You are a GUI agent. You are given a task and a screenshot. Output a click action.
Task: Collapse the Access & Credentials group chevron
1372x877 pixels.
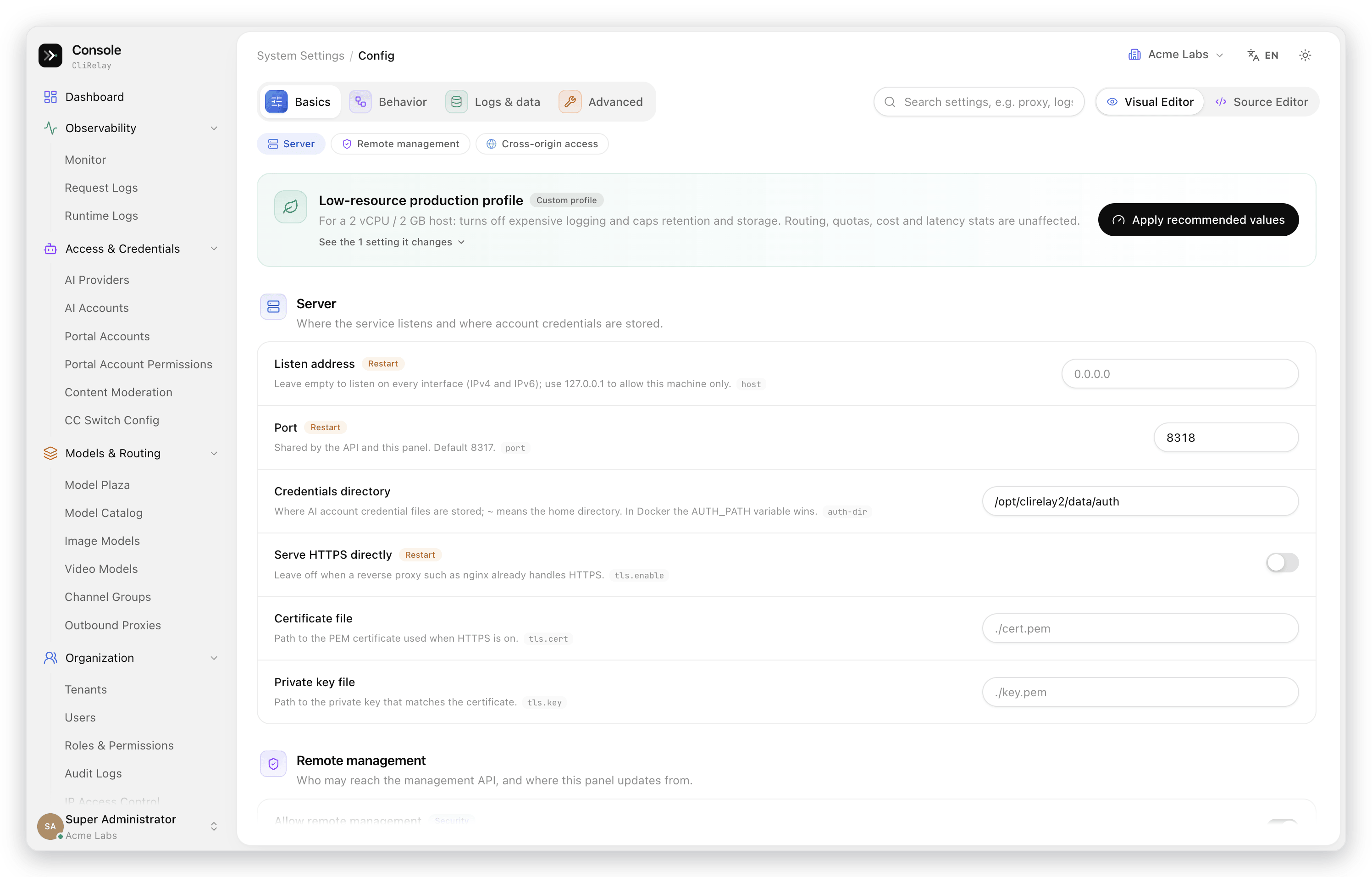coord(214,249)
